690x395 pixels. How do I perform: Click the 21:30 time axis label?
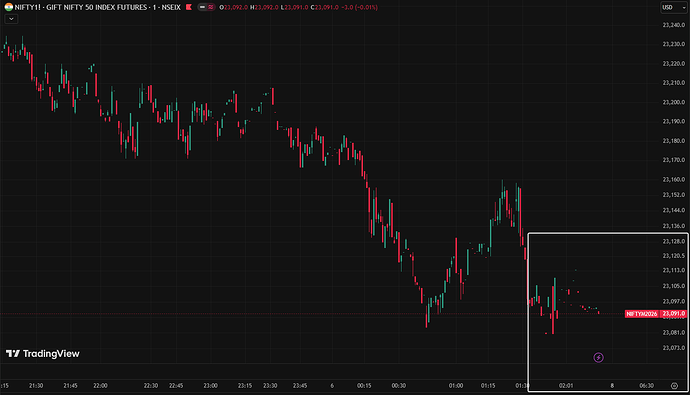(36, 386)
